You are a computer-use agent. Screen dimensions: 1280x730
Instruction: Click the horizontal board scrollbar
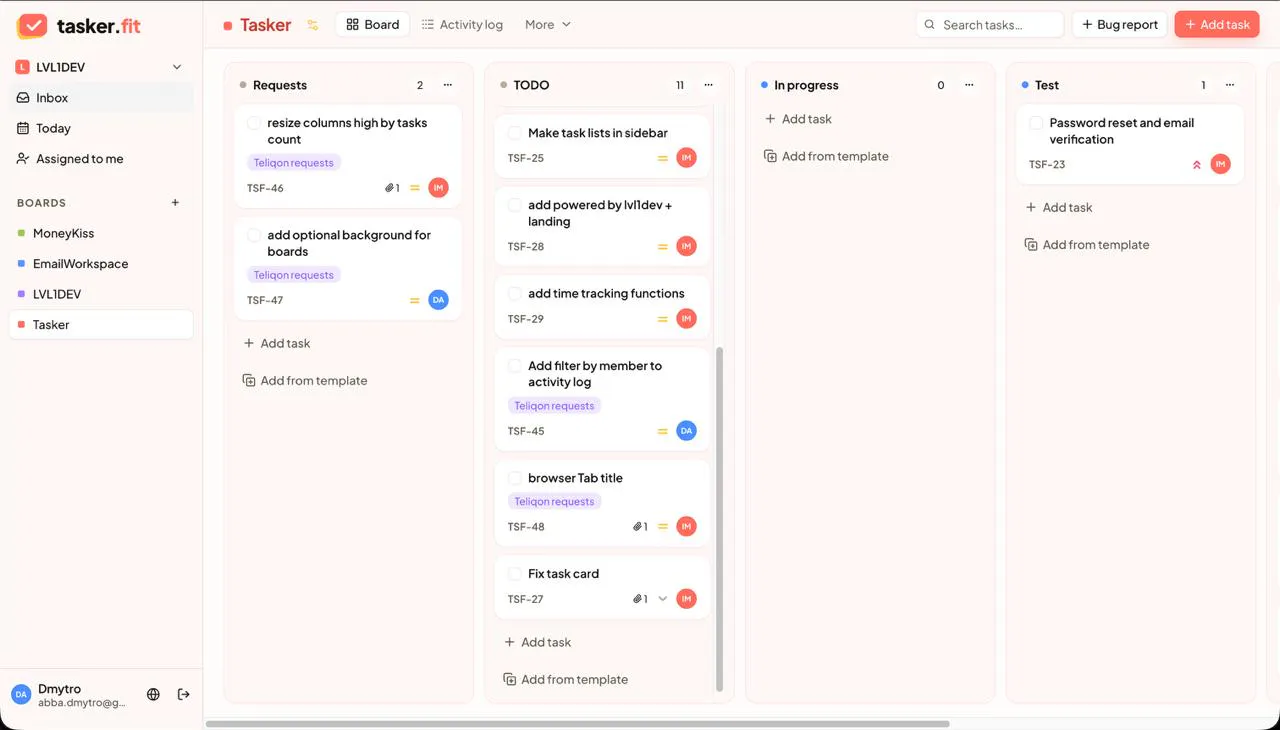[x=577, y=723]
